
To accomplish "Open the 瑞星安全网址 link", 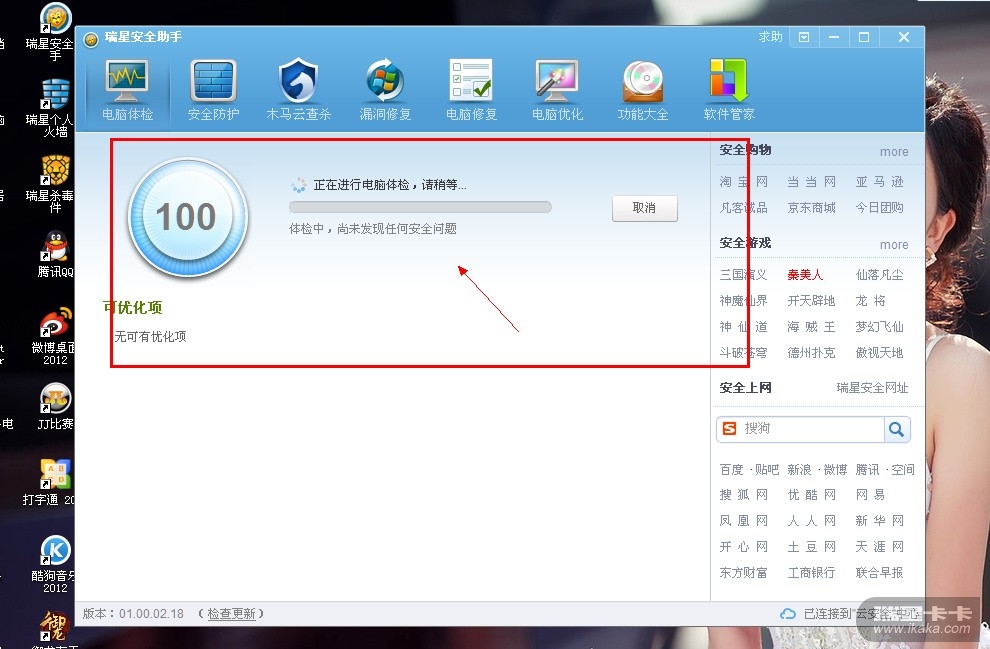I will pos(873,388).
